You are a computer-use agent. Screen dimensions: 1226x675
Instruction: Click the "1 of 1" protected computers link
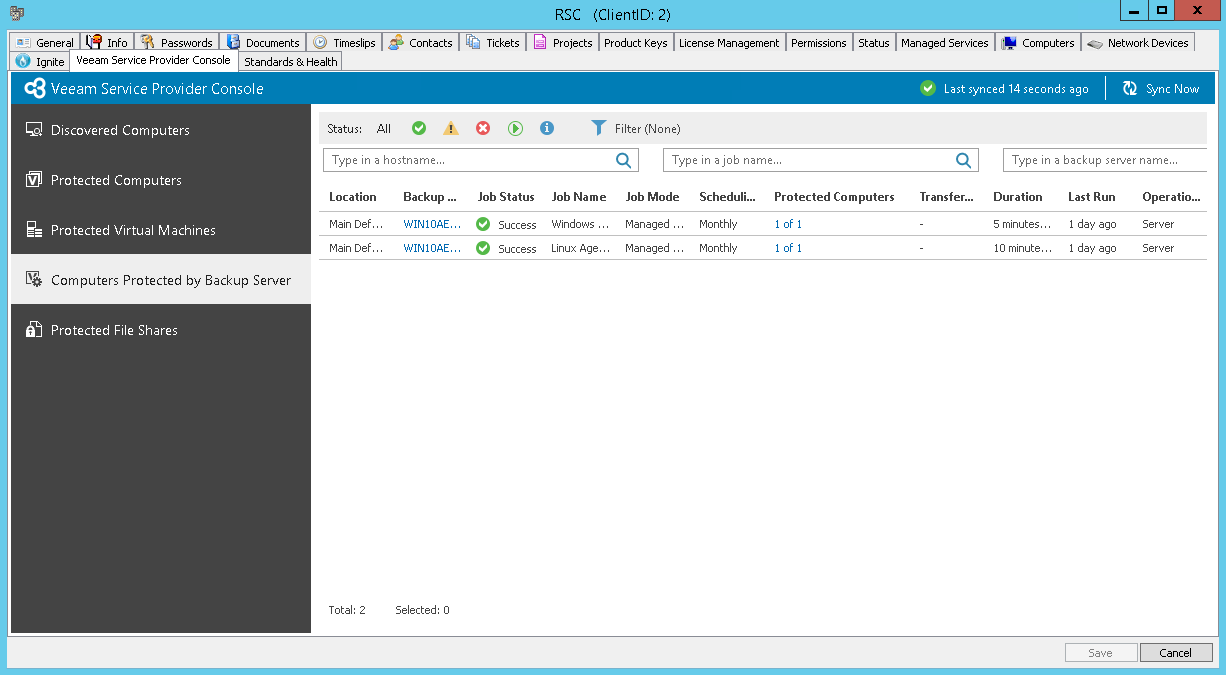pos(787,224)
